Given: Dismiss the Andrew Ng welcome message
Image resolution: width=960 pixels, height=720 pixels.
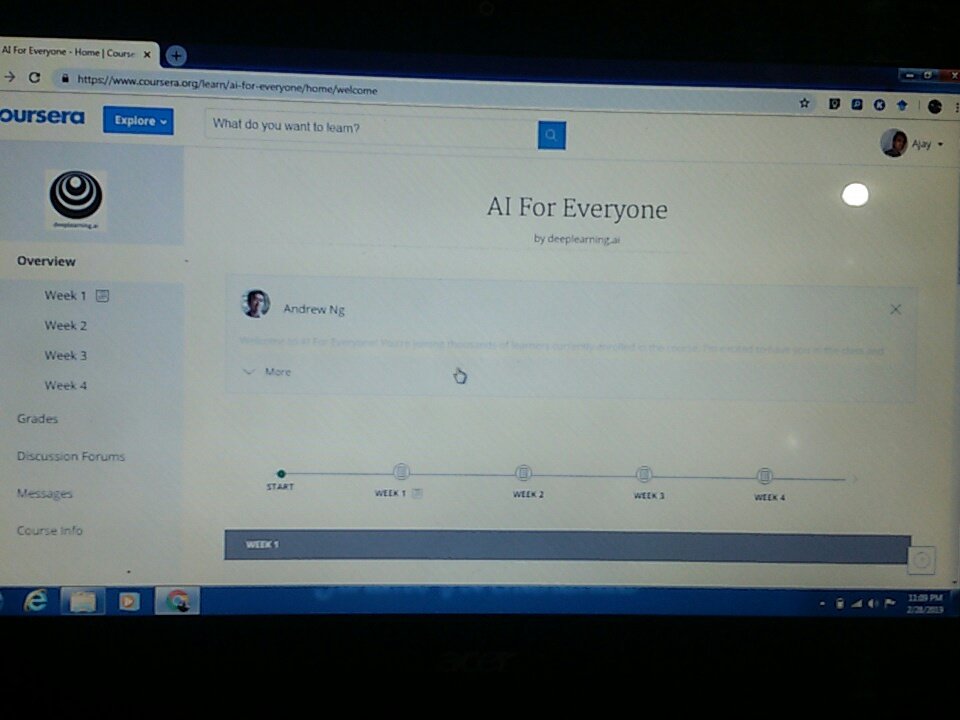Looking at the screenshot, I should [895, 309].
